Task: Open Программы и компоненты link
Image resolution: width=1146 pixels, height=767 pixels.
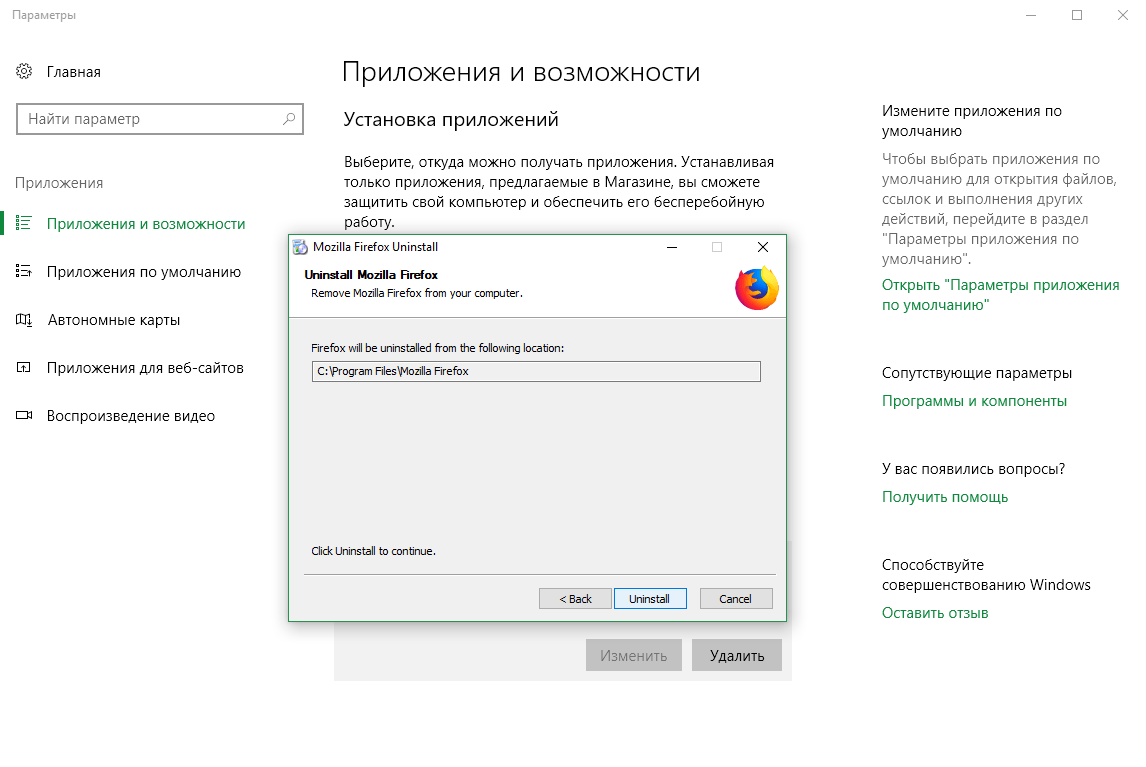Action: click(974, 401)
